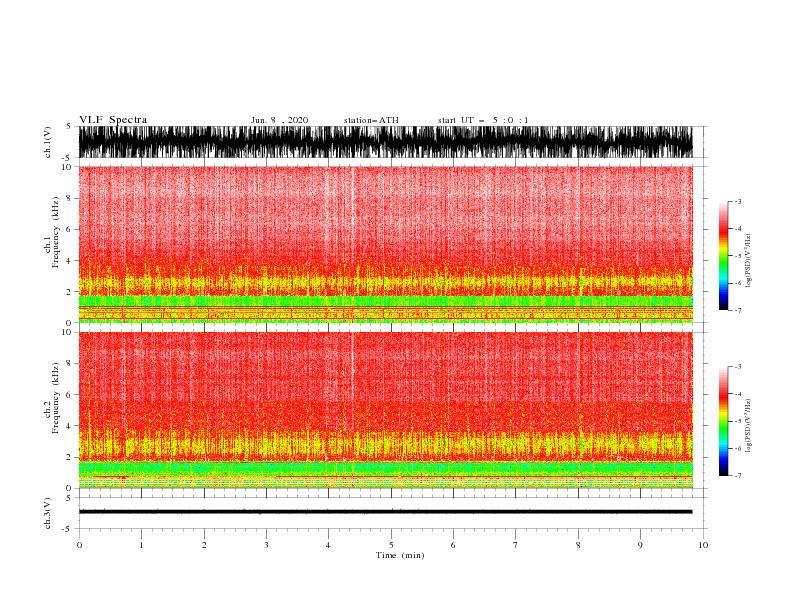Click the "10" tick on the time axis
The height and width of the screenshot is (612, 792).
click(703, 545)
